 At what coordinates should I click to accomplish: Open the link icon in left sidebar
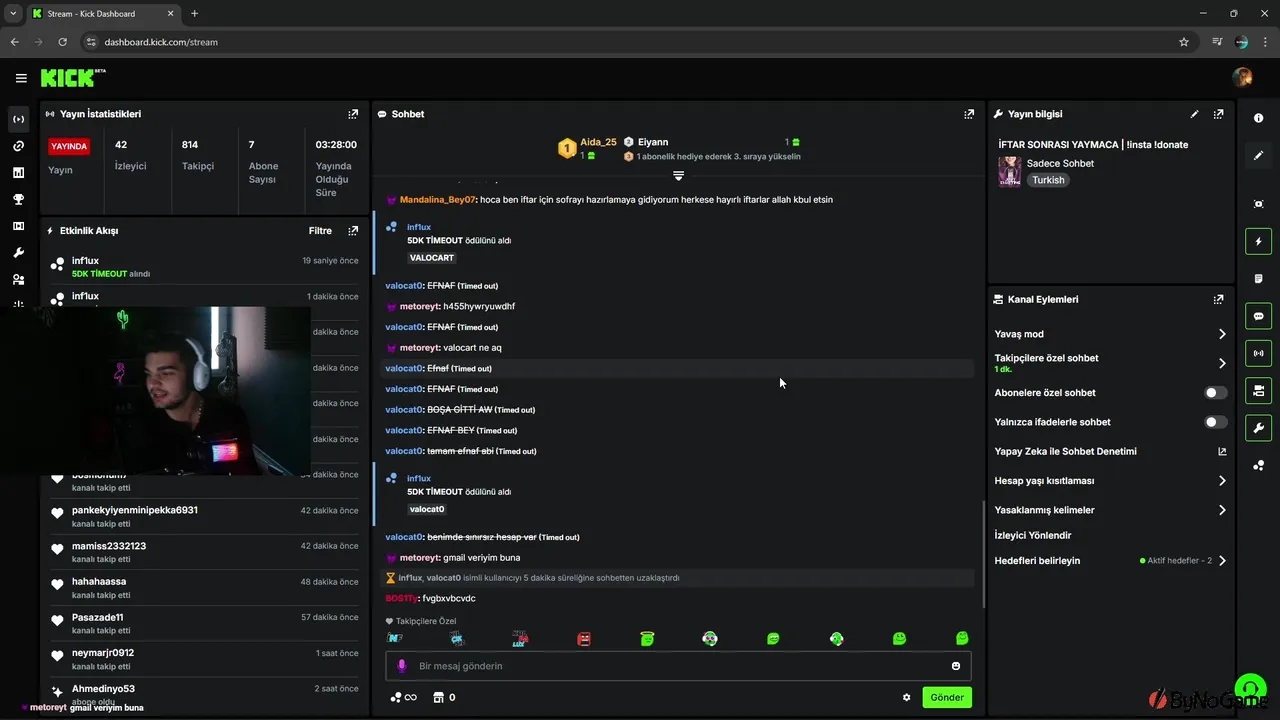(x=18, y=146)
